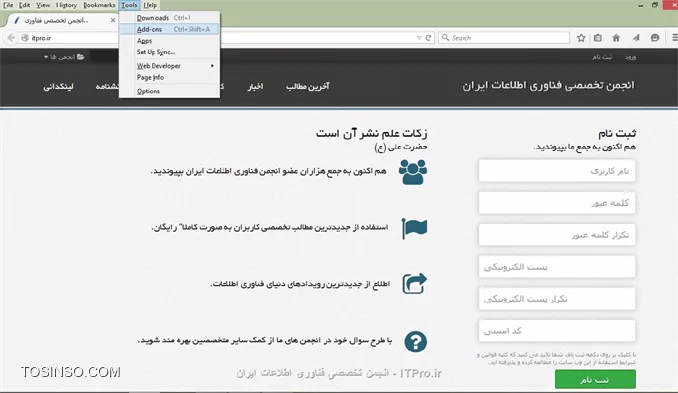Click the ثبت نام green button
The width and height of the screenshot is (678, 393).
(595, 379)
